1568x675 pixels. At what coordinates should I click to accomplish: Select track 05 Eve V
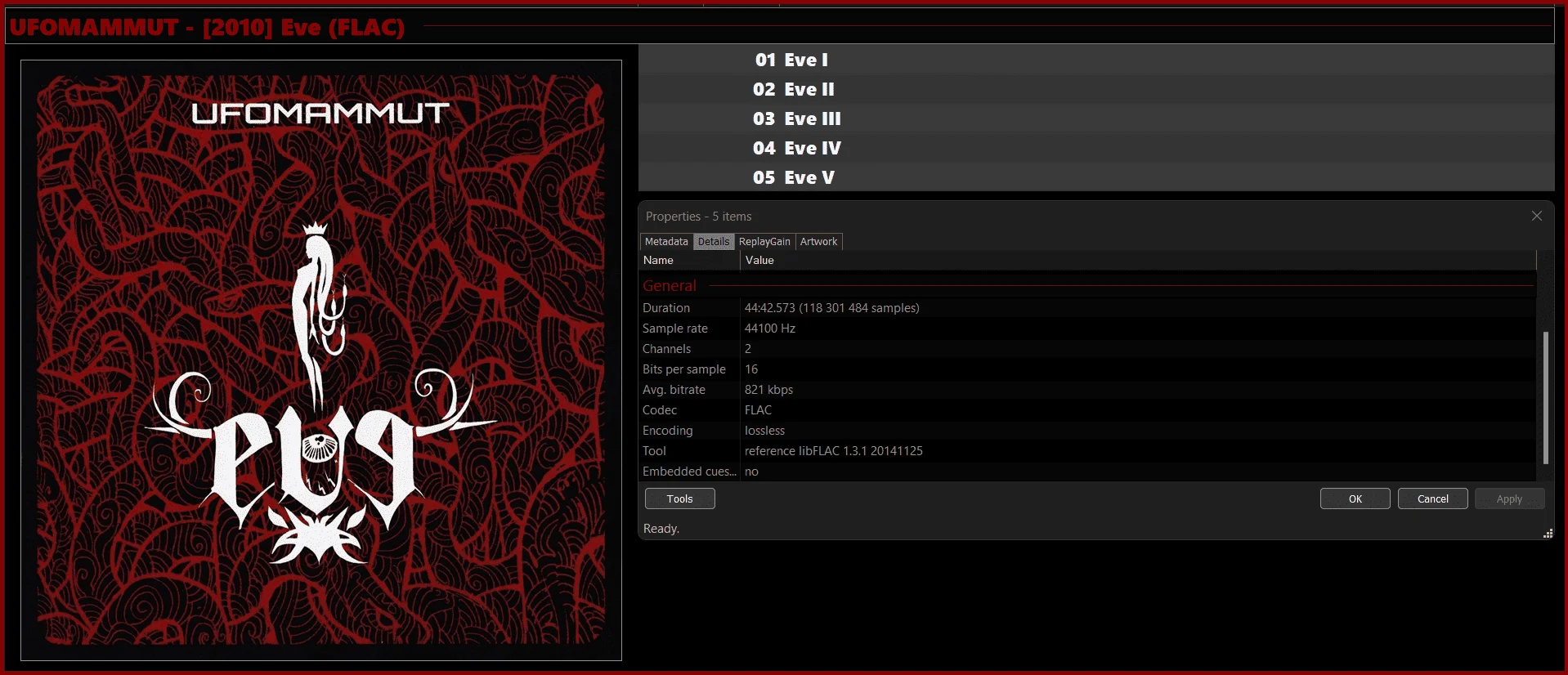coord(1096,177)
